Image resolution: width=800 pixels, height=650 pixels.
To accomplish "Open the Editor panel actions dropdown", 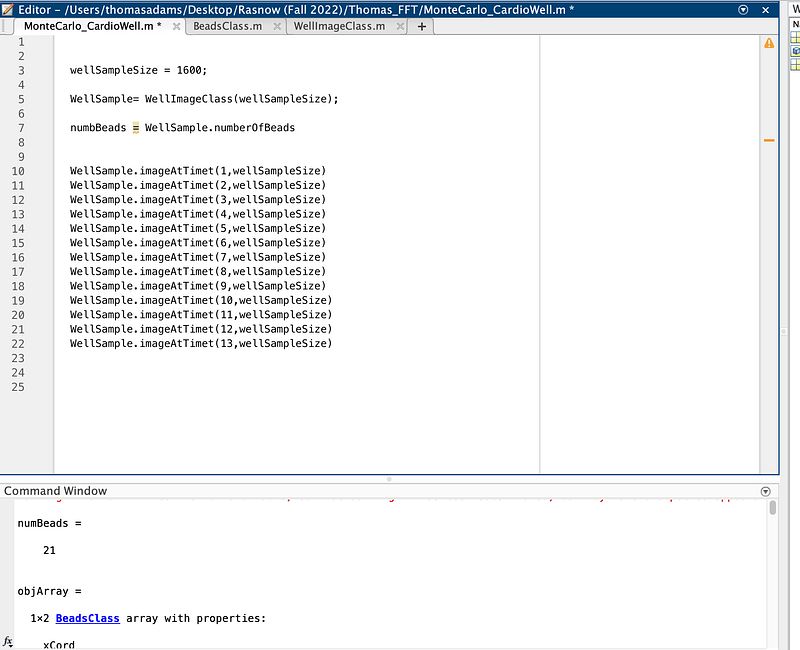I will (743, 9).
